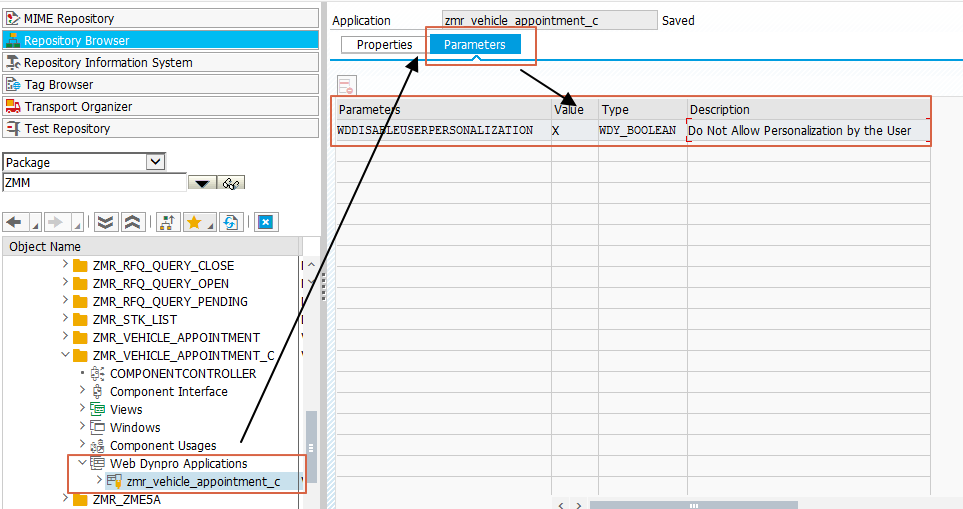Open the Transport Organizer
The width and height of the screenshot is (963, 509).
click(x=160, y=107)
